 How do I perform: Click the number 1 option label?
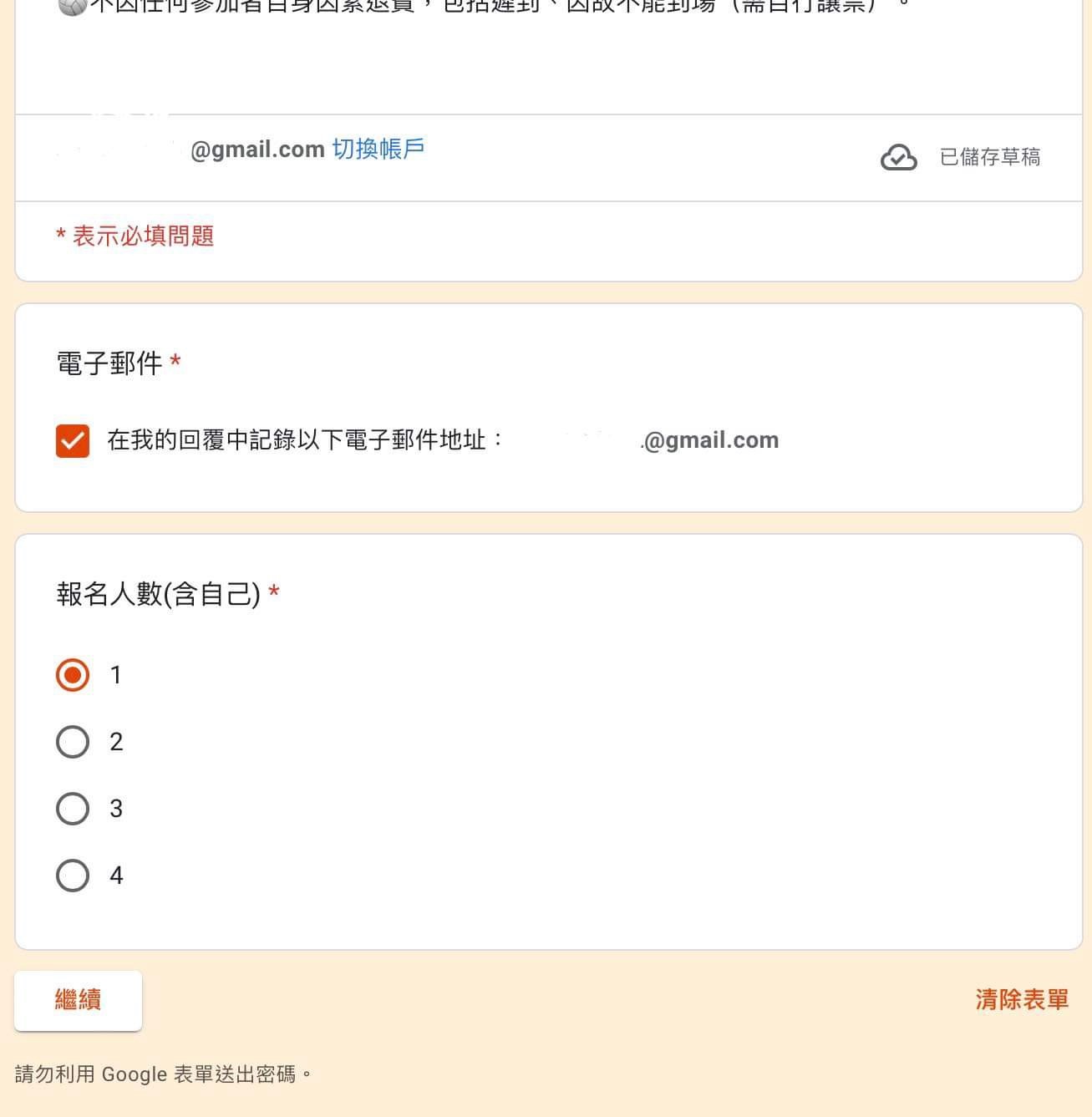coord(116,675)
